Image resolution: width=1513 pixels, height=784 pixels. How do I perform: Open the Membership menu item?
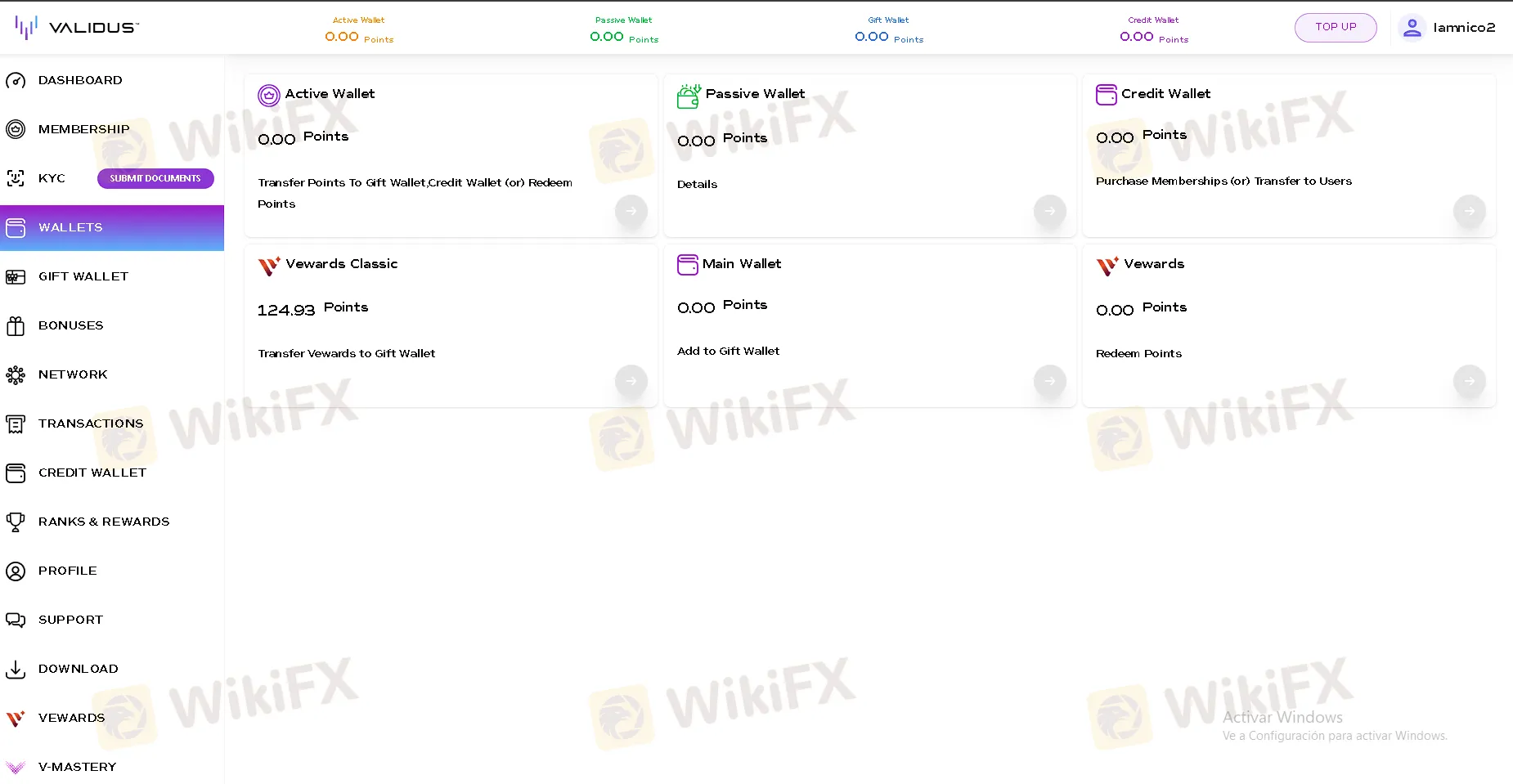pyautogui.click(x=112, y=129)
